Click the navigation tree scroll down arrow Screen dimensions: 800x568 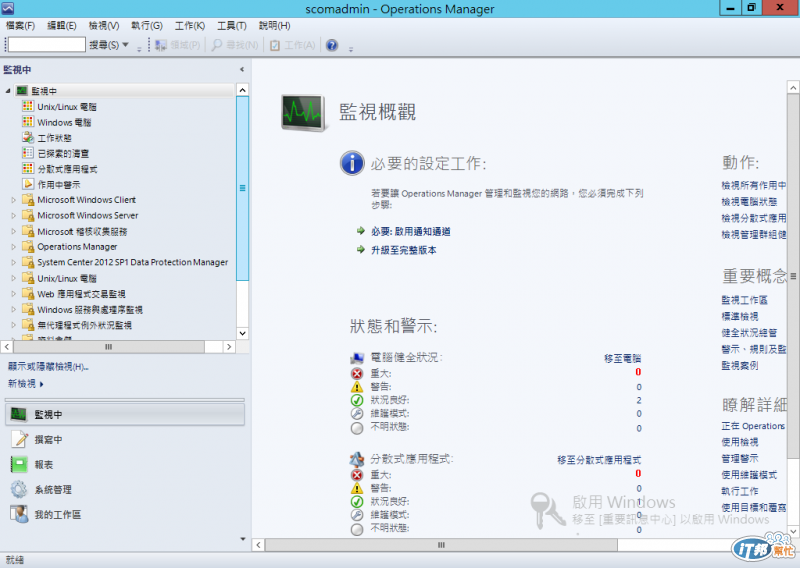pos(242,334)
